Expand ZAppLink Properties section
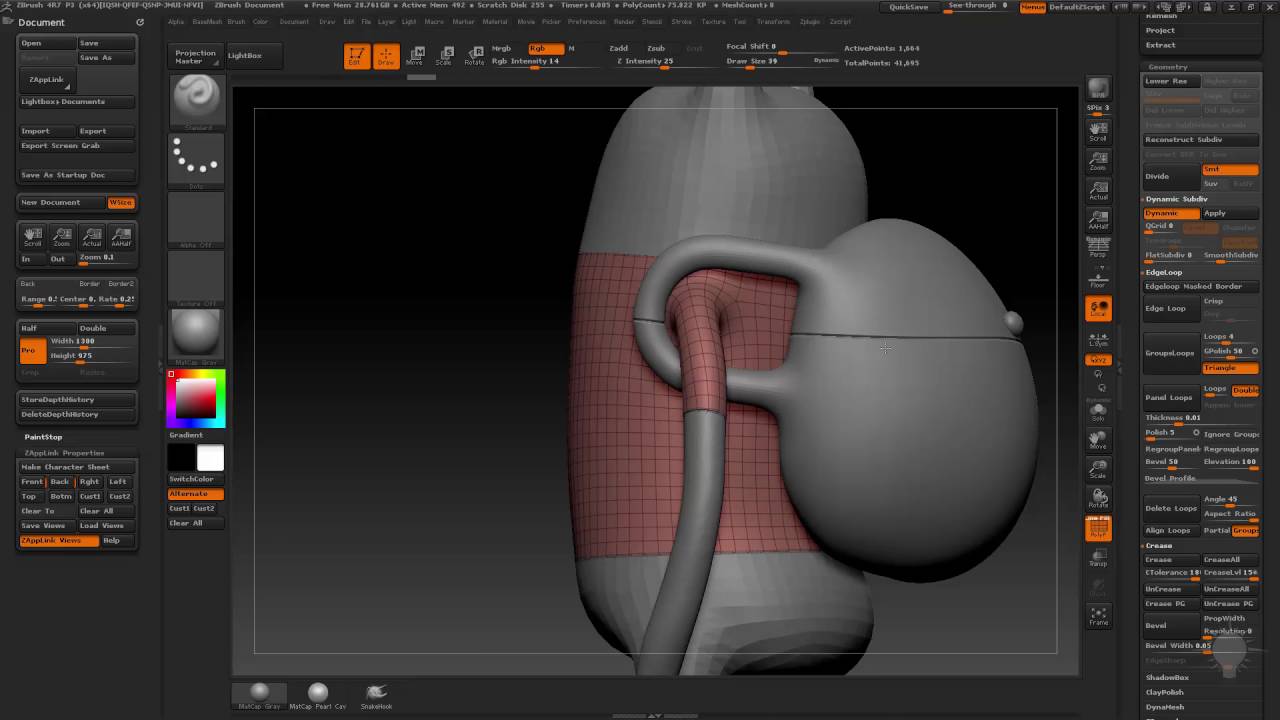 click(x=64, y=453)
